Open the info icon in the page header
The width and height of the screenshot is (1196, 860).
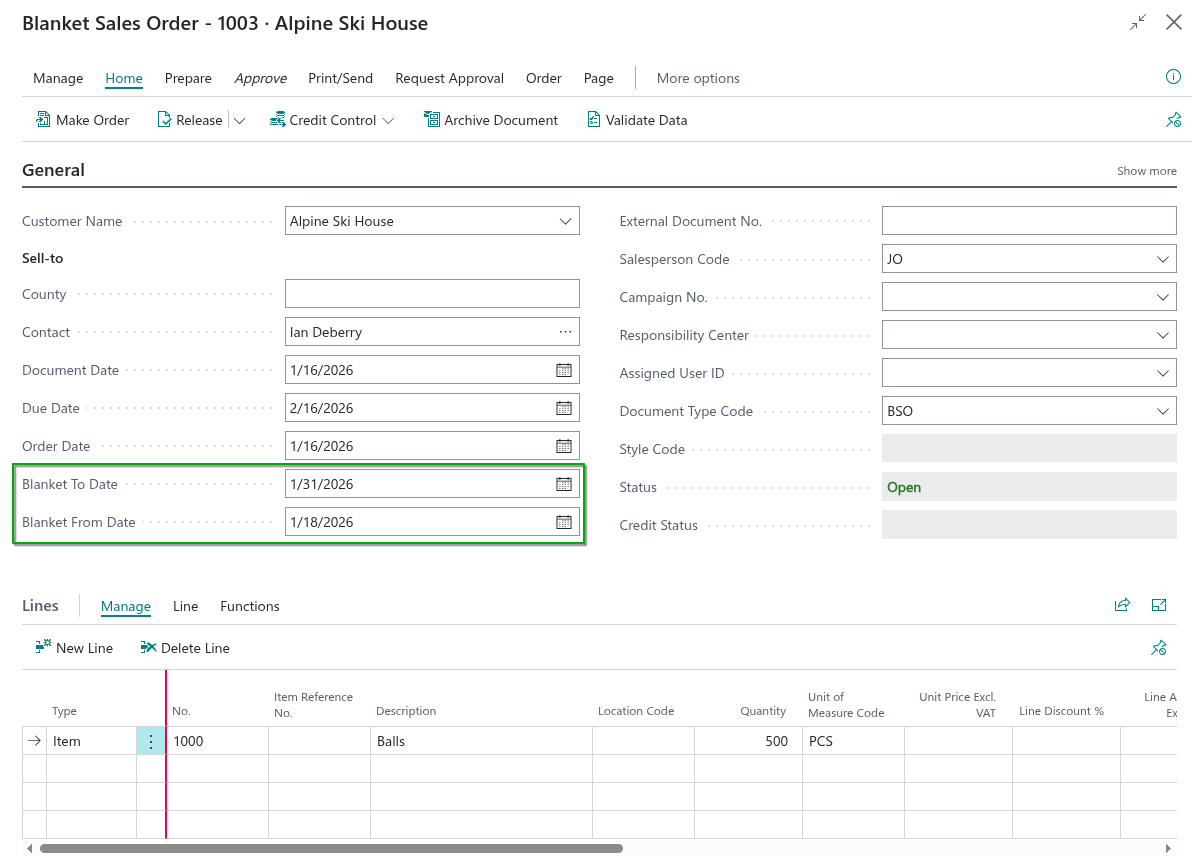tap(1174, 77)
